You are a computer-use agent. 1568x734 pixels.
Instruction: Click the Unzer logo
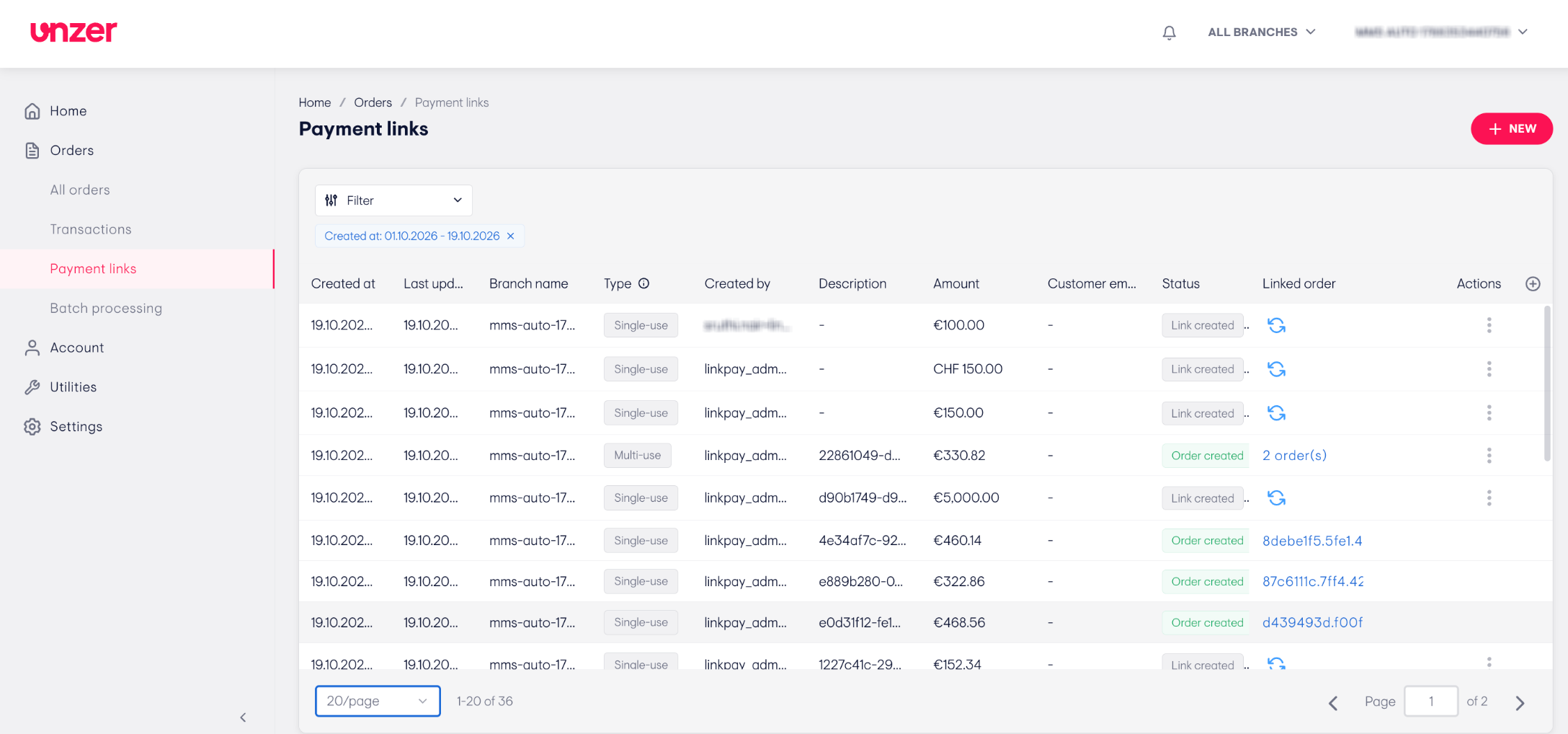click(73, 31)
